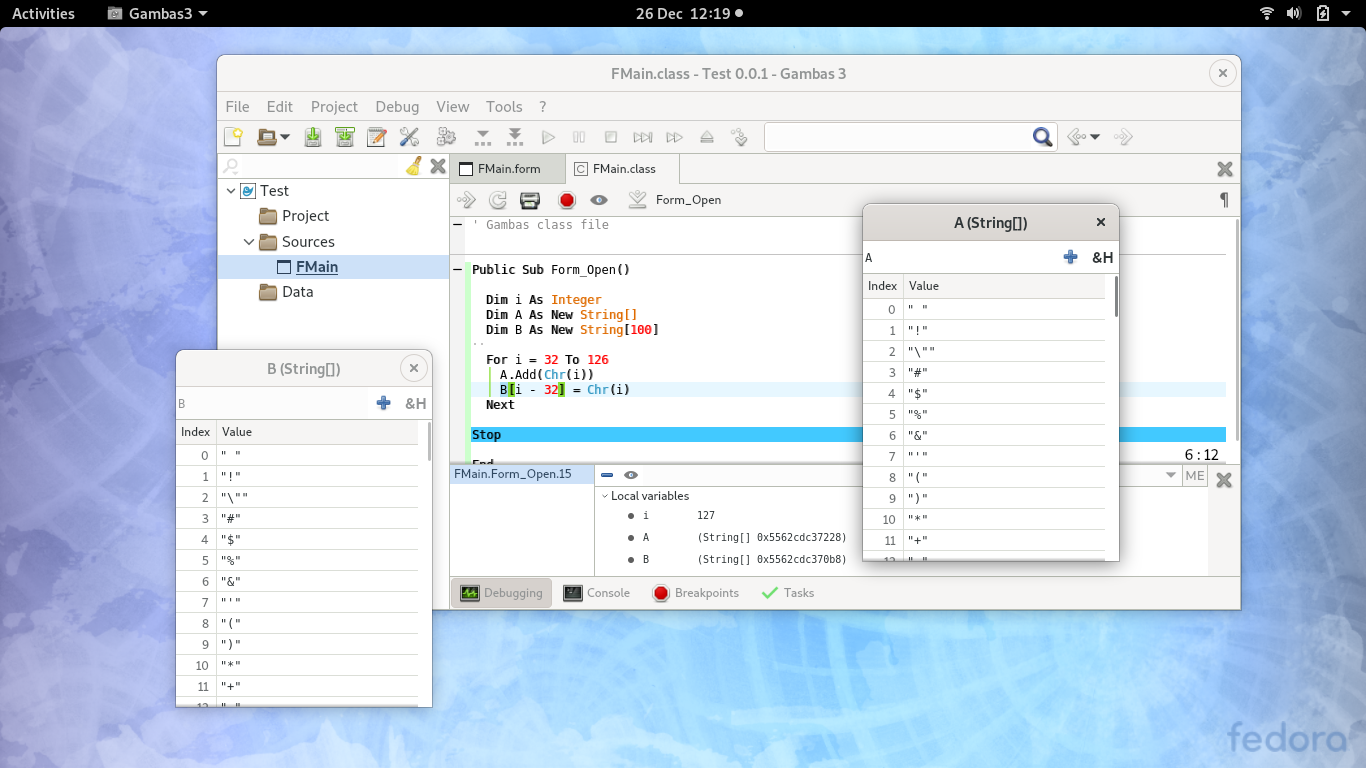This screenshot has width=1366, height=768.
Task: Switch to the Debugging tab
Action: tap(502, 593)
